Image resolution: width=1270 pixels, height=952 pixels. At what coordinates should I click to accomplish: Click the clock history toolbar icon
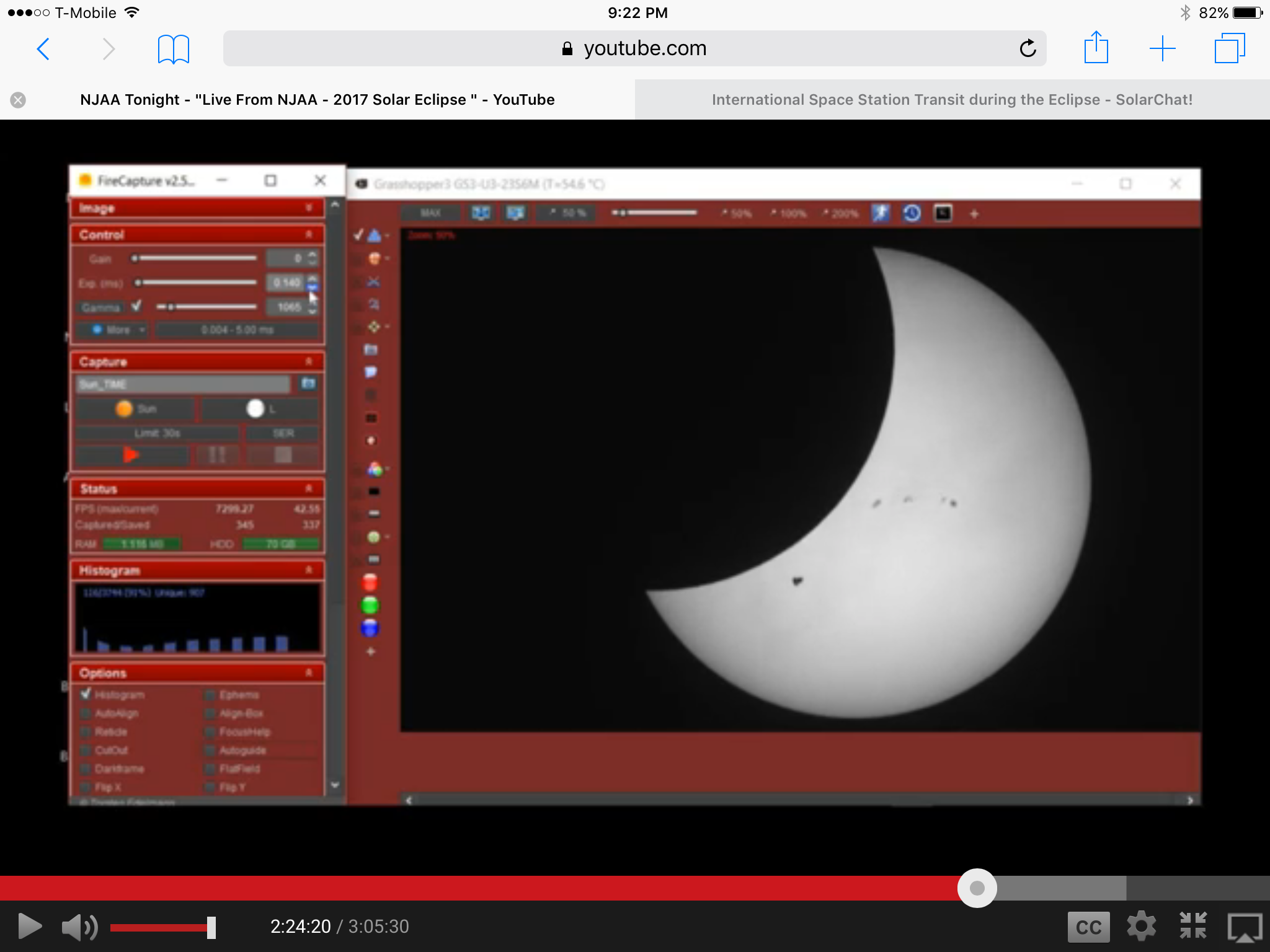(x=912, y=213)
